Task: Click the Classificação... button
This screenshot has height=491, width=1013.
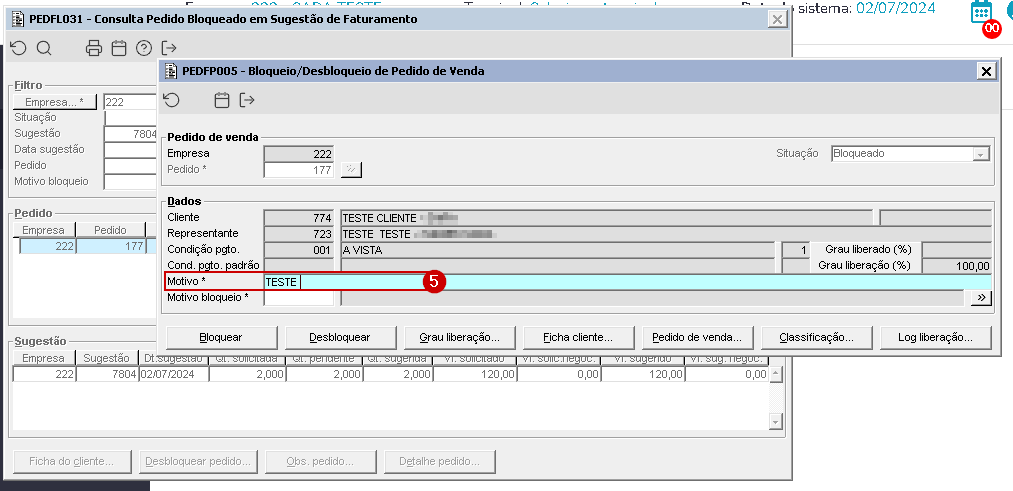Action: [817, 337]
